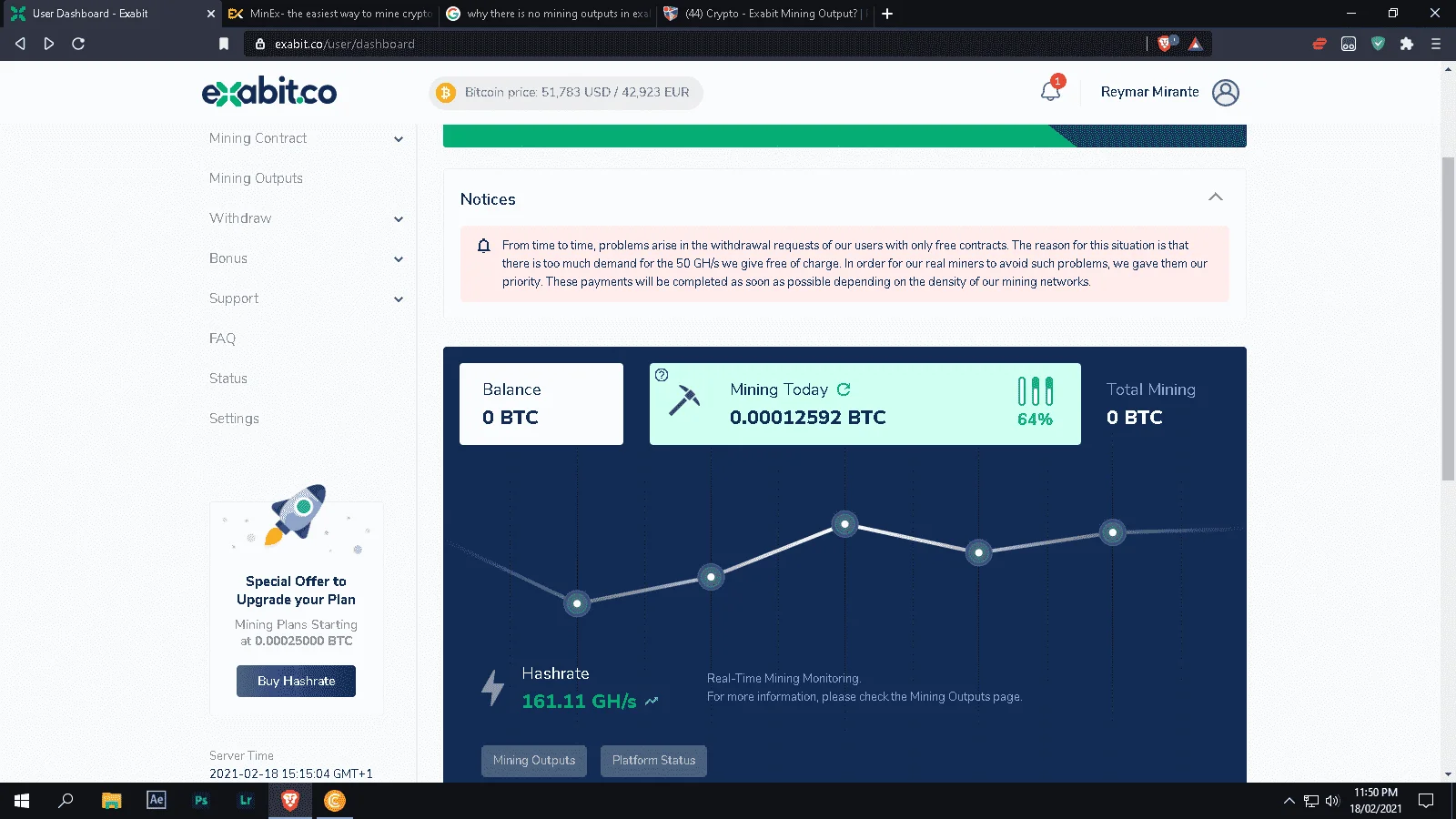Click the Buy Hashrate button

coord(296,681)
